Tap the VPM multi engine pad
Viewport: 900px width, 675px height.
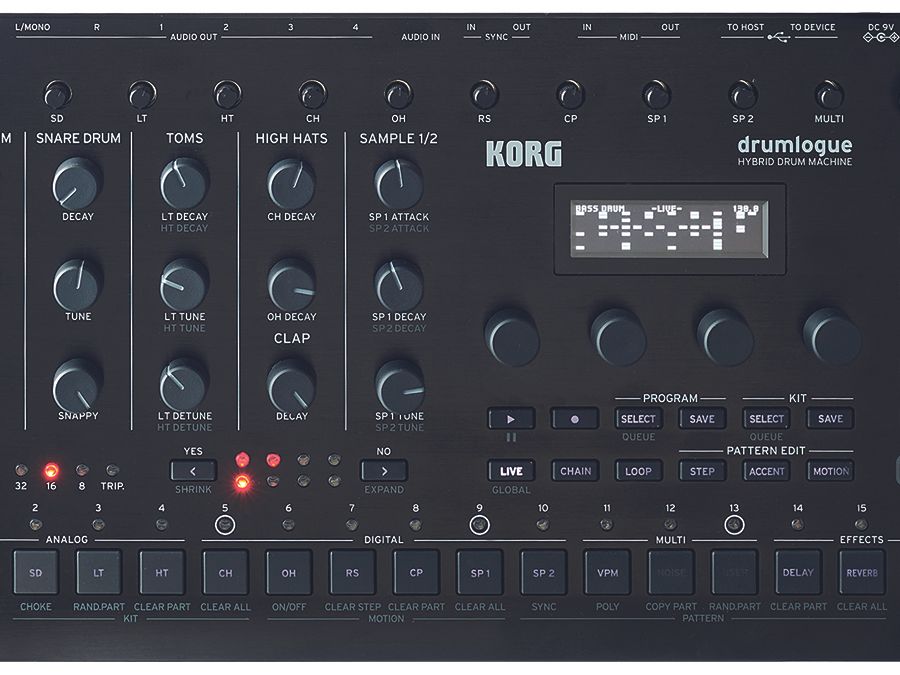pos(607,572)
